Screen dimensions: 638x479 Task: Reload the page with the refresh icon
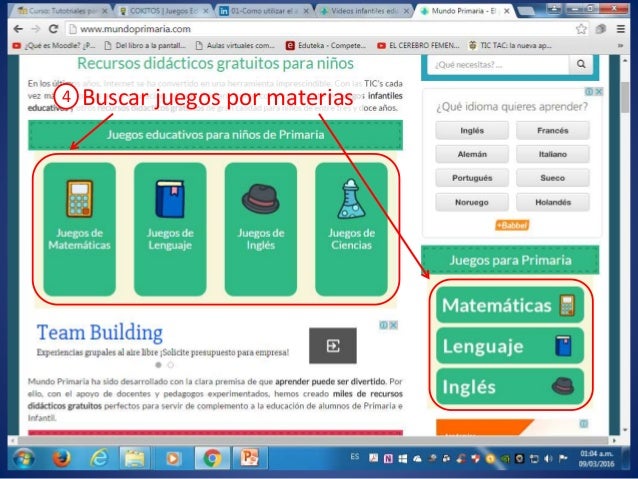coord(53,29)
